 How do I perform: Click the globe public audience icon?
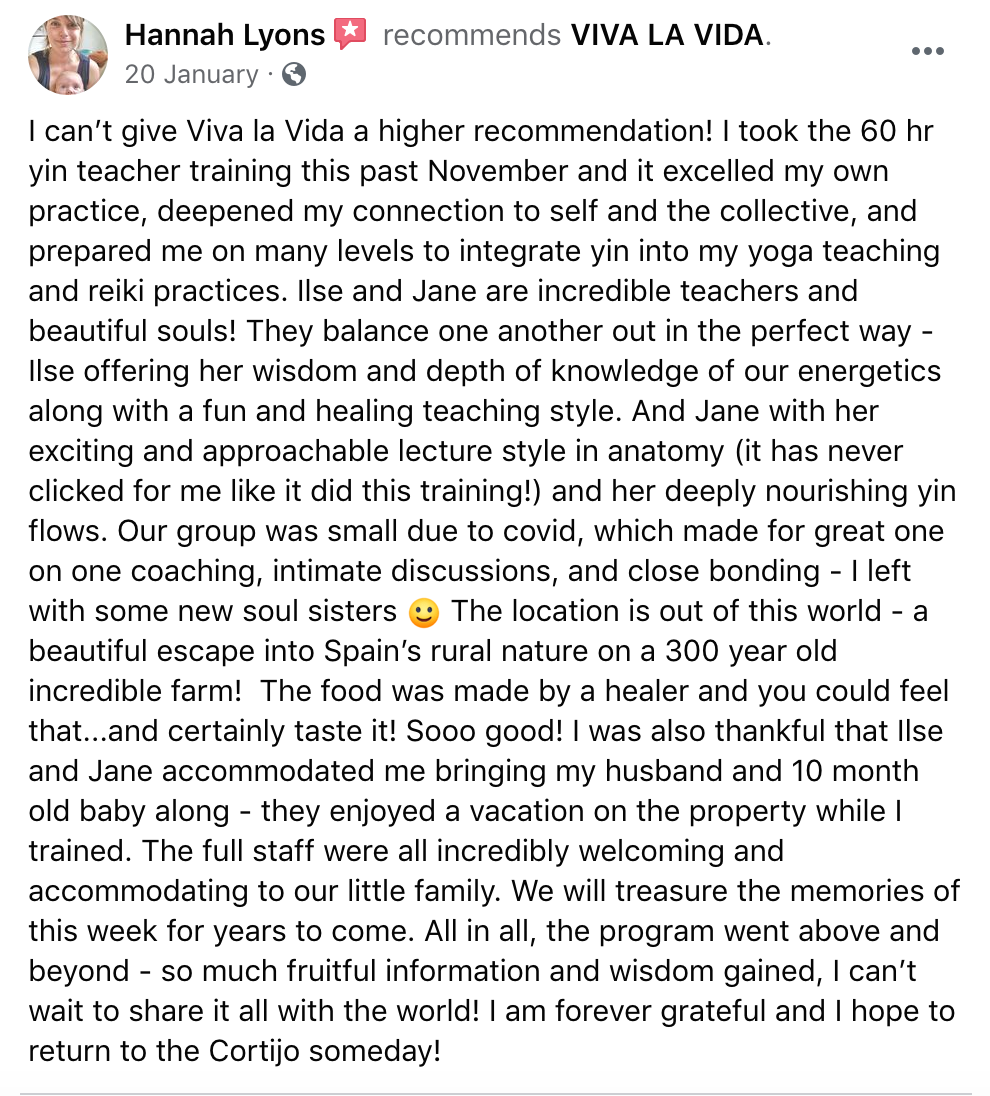point(294,74)
